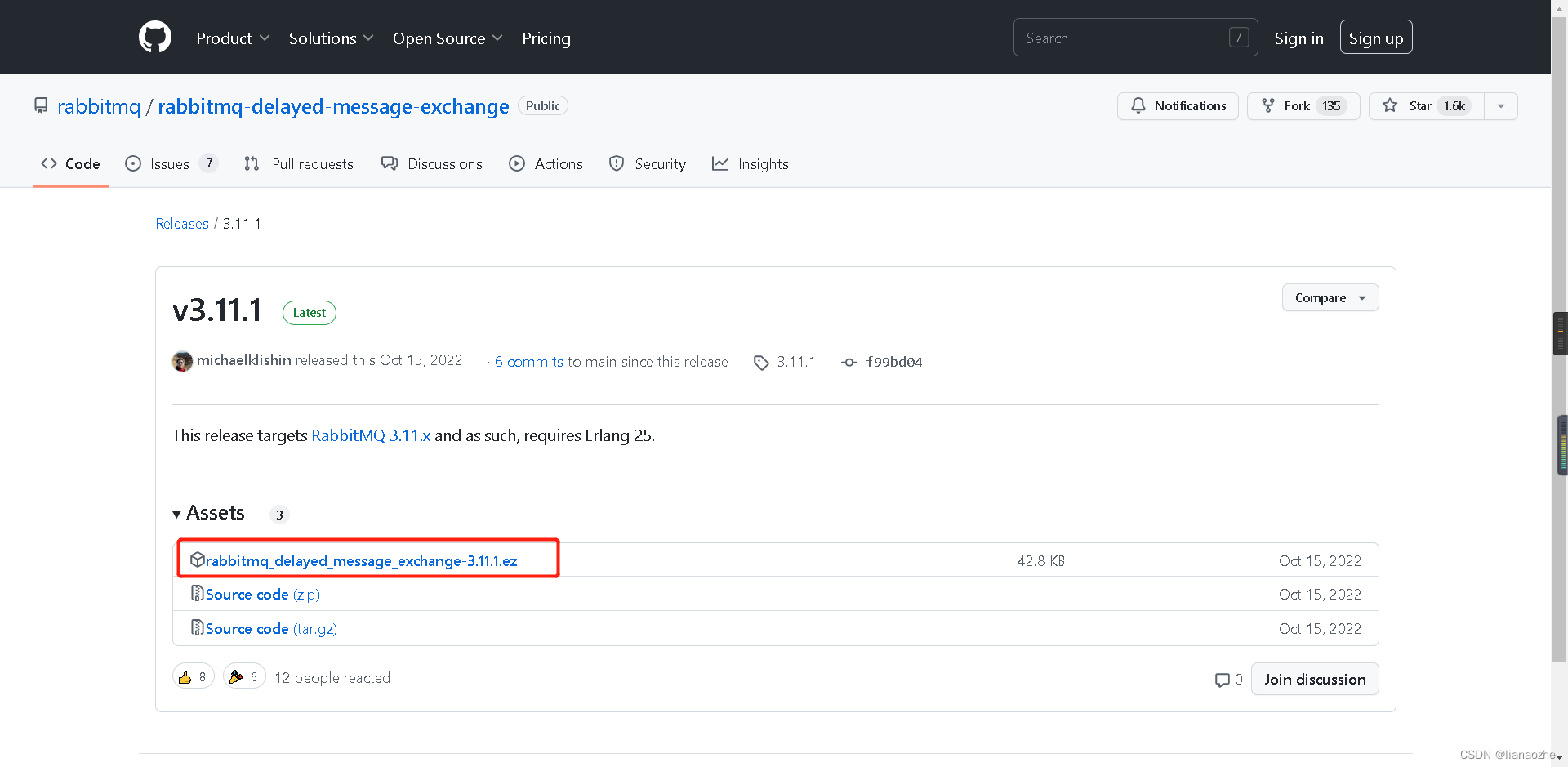Switch to the Discussions tab
The width and height of the screenshot is (1568, 767).
point(432,164)
